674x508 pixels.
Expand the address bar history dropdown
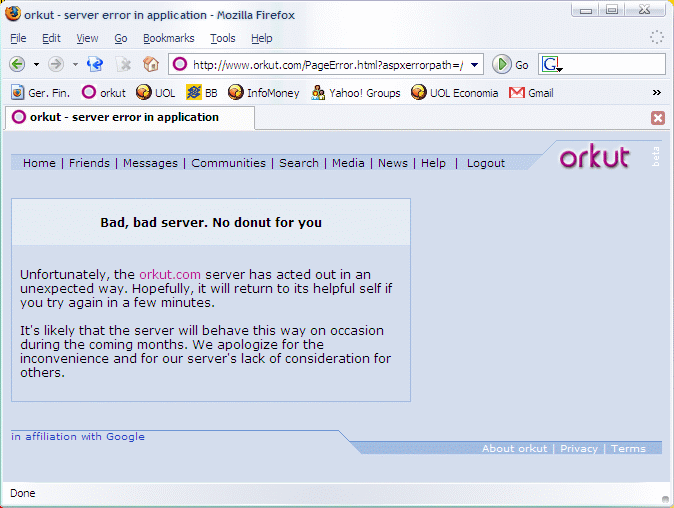point(474,65)
